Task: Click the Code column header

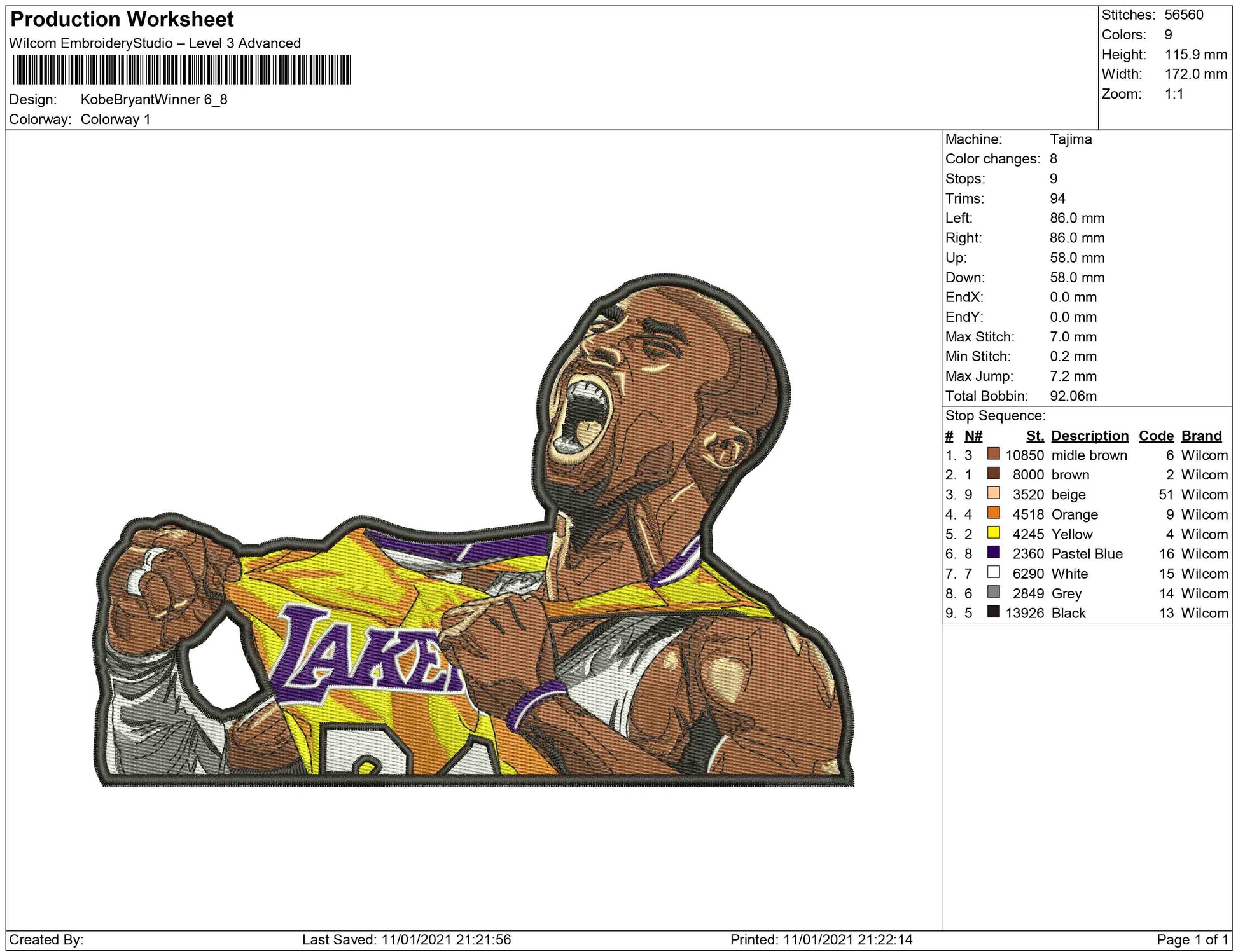Action: 1155,436
